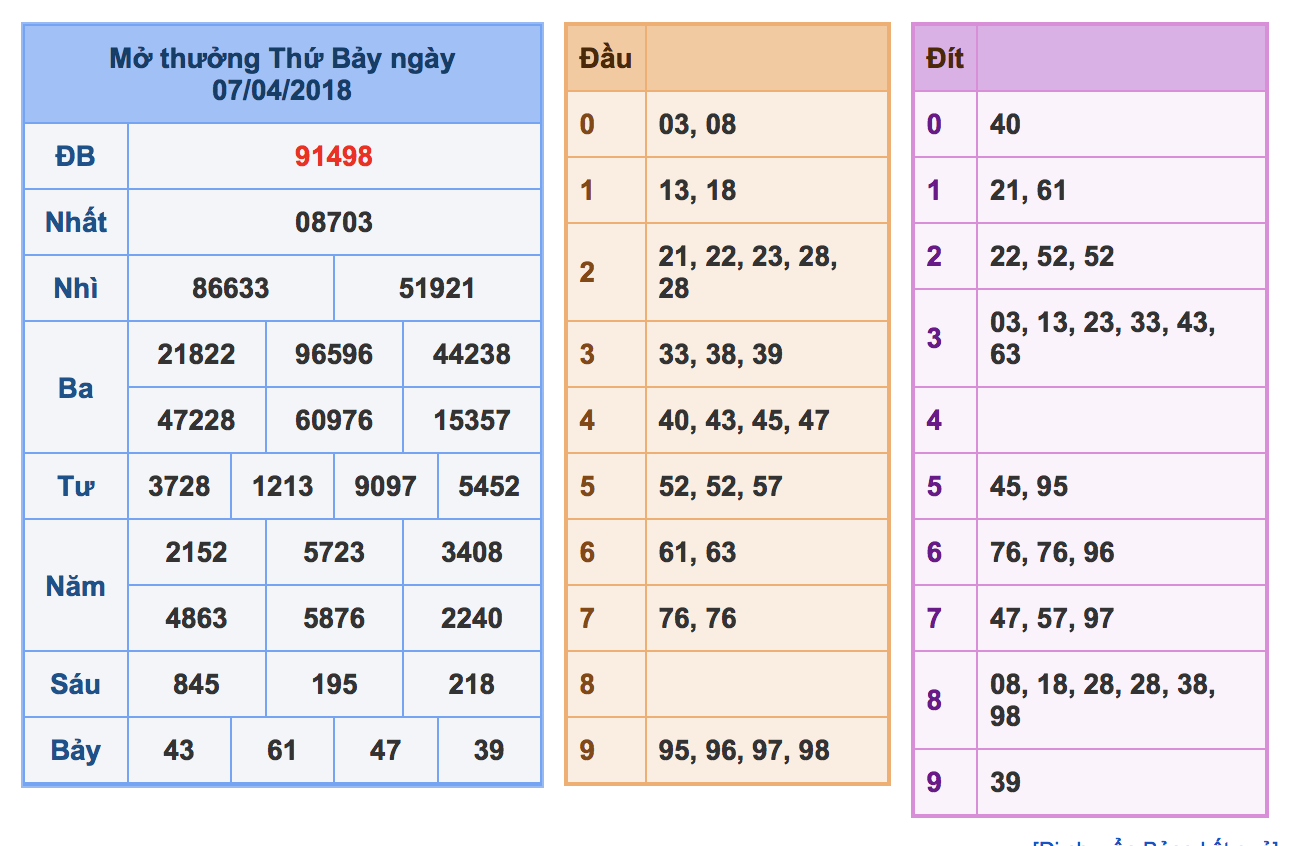Open the partially visible link at bottom right

(1156, 842)
